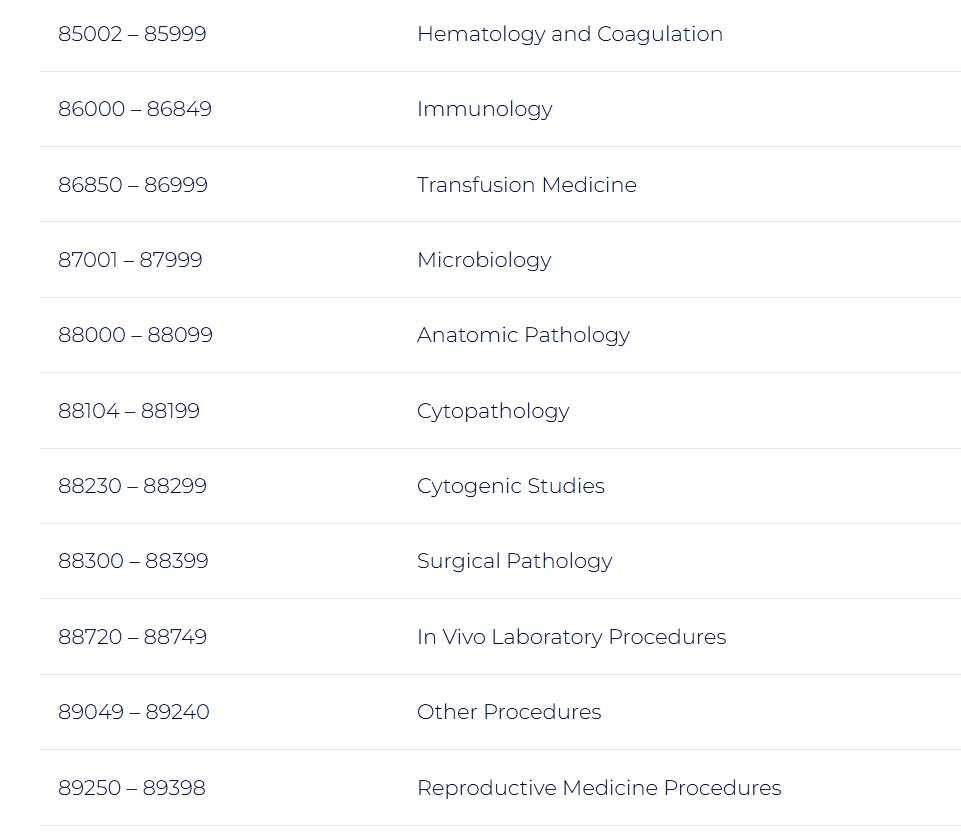
Task: Select the Immunology entry
Action: (484, 109)
